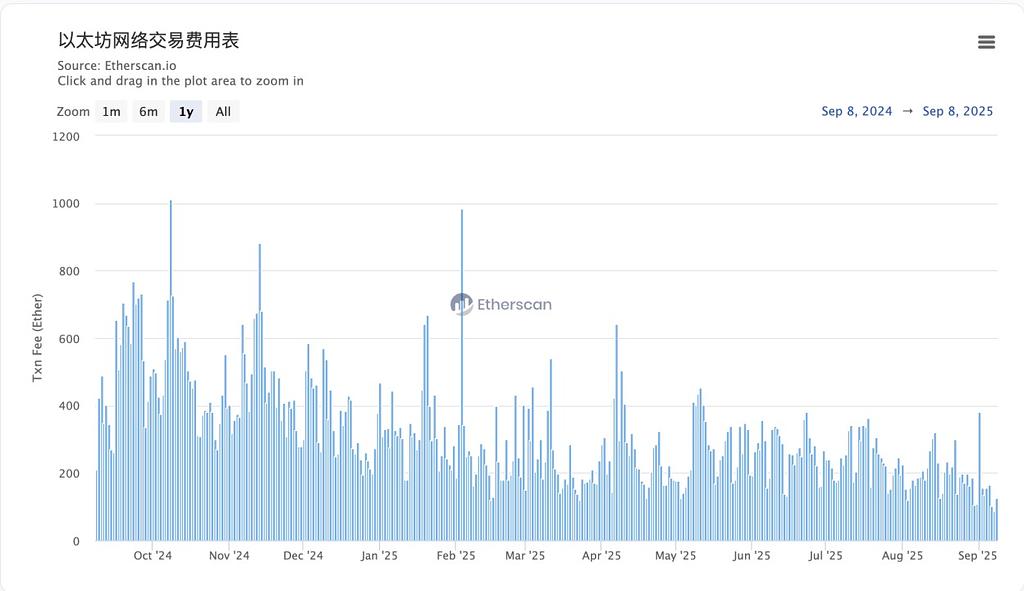
Task: Click the Source: Etherscan.io subtitle text
Action: click(x=117, y=66)
